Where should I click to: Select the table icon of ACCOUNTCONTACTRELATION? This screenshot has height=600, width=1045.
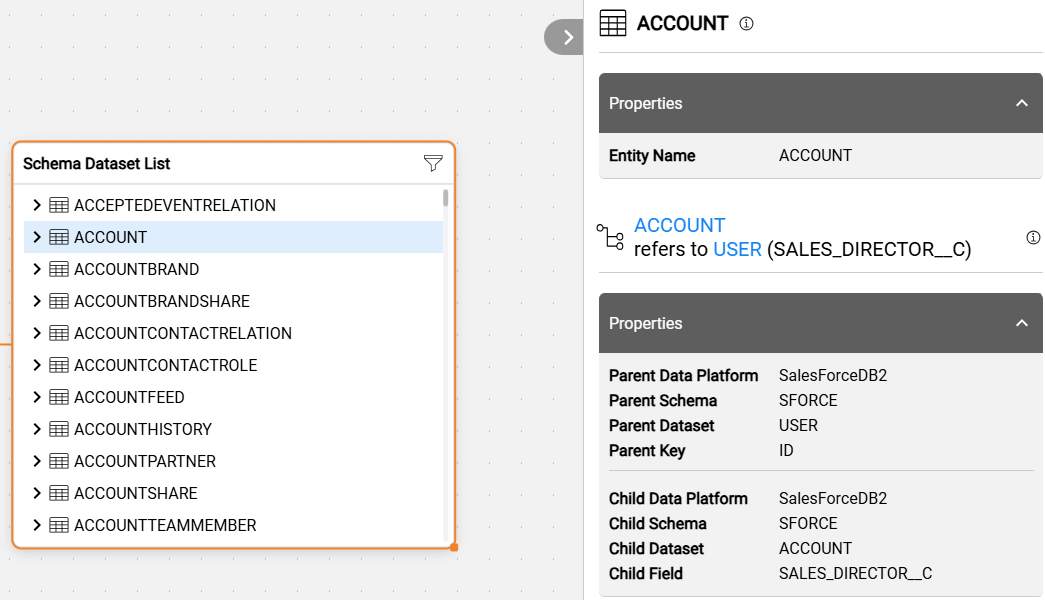(x=59, y=333)
